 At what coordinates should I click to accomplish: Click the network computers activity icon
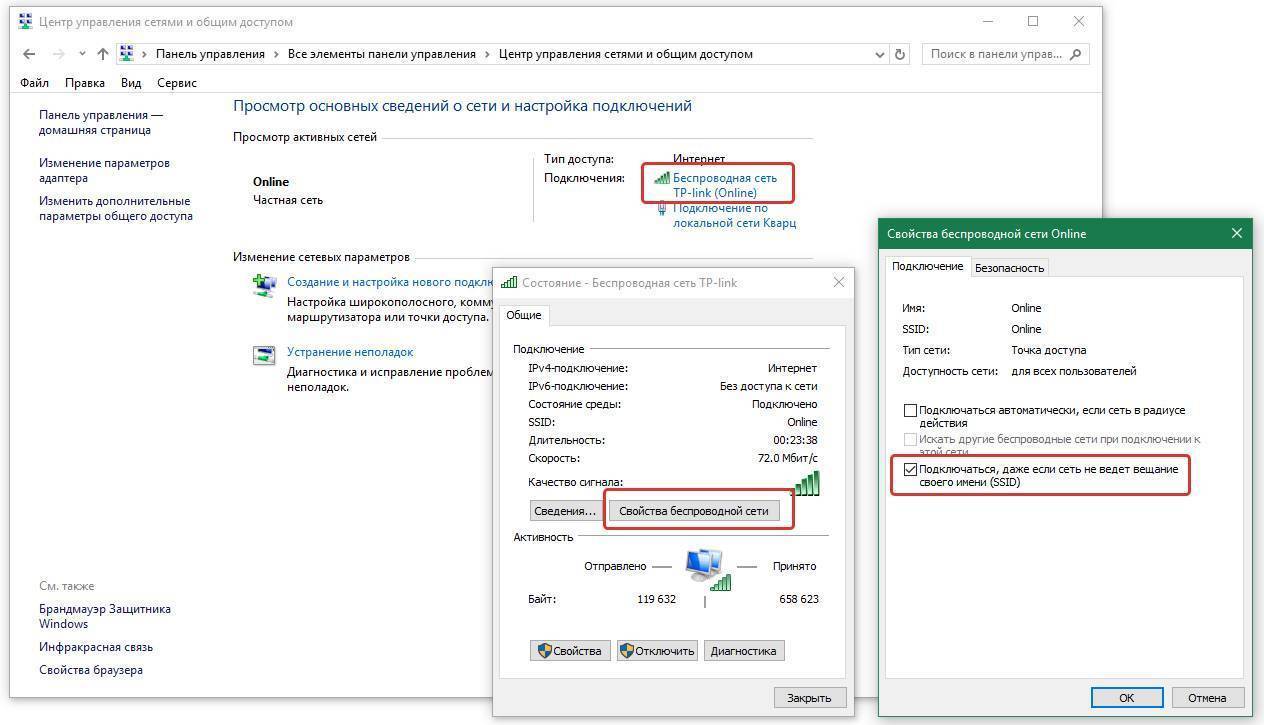click(x=708, y=568)
